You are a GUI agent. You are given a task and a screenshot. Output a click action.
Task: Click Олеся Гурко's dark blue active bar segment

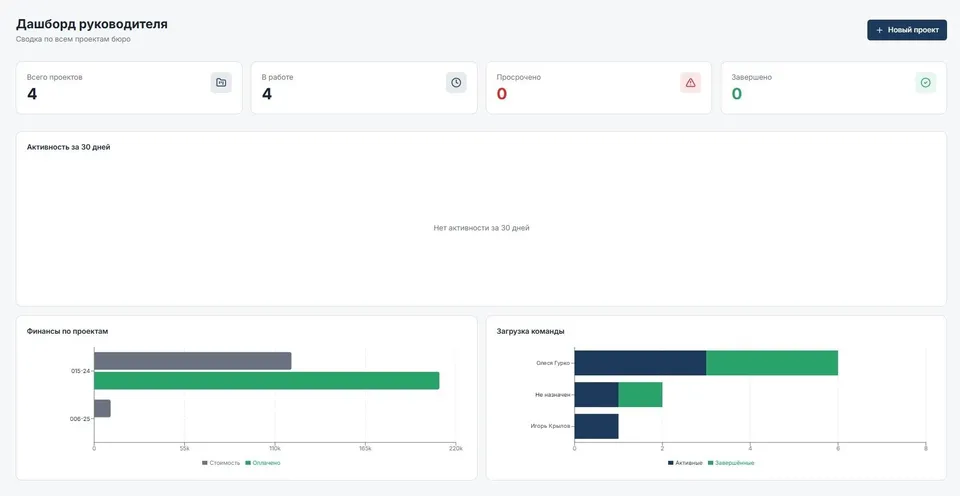tap(640, 363)
